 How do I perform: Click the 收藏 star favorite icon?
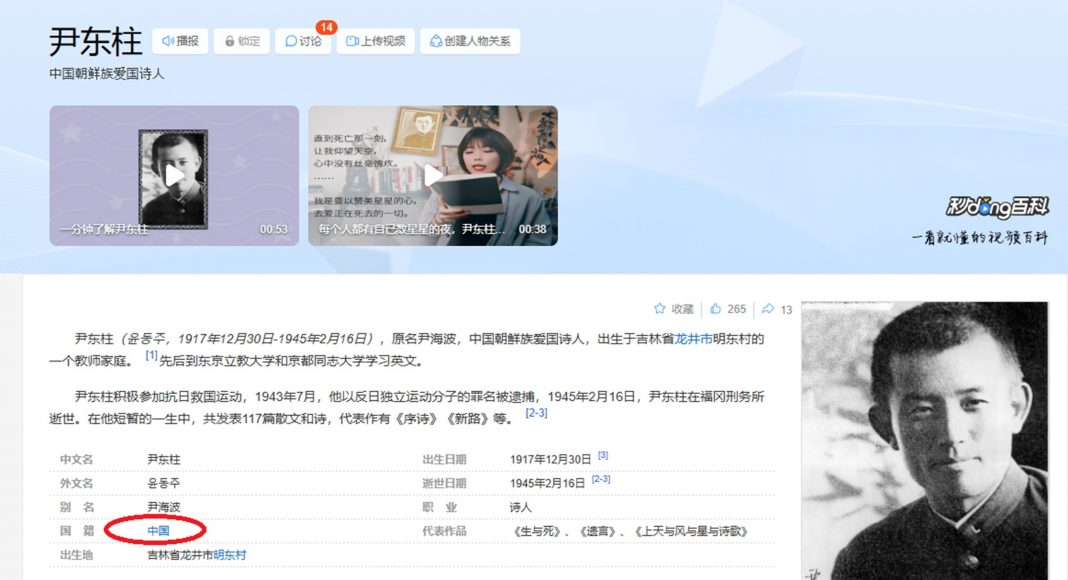pyautogui.click(x=659, y=308)
